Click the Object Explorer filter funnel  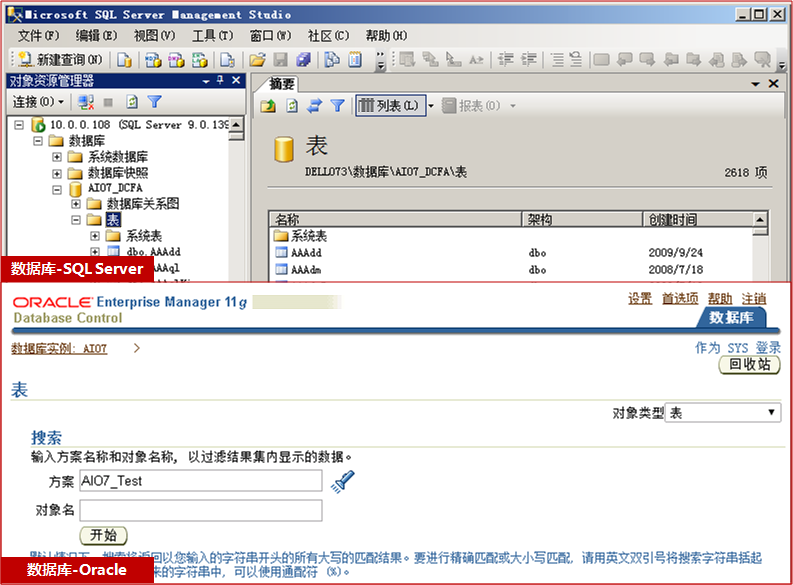tap(155, 102)
